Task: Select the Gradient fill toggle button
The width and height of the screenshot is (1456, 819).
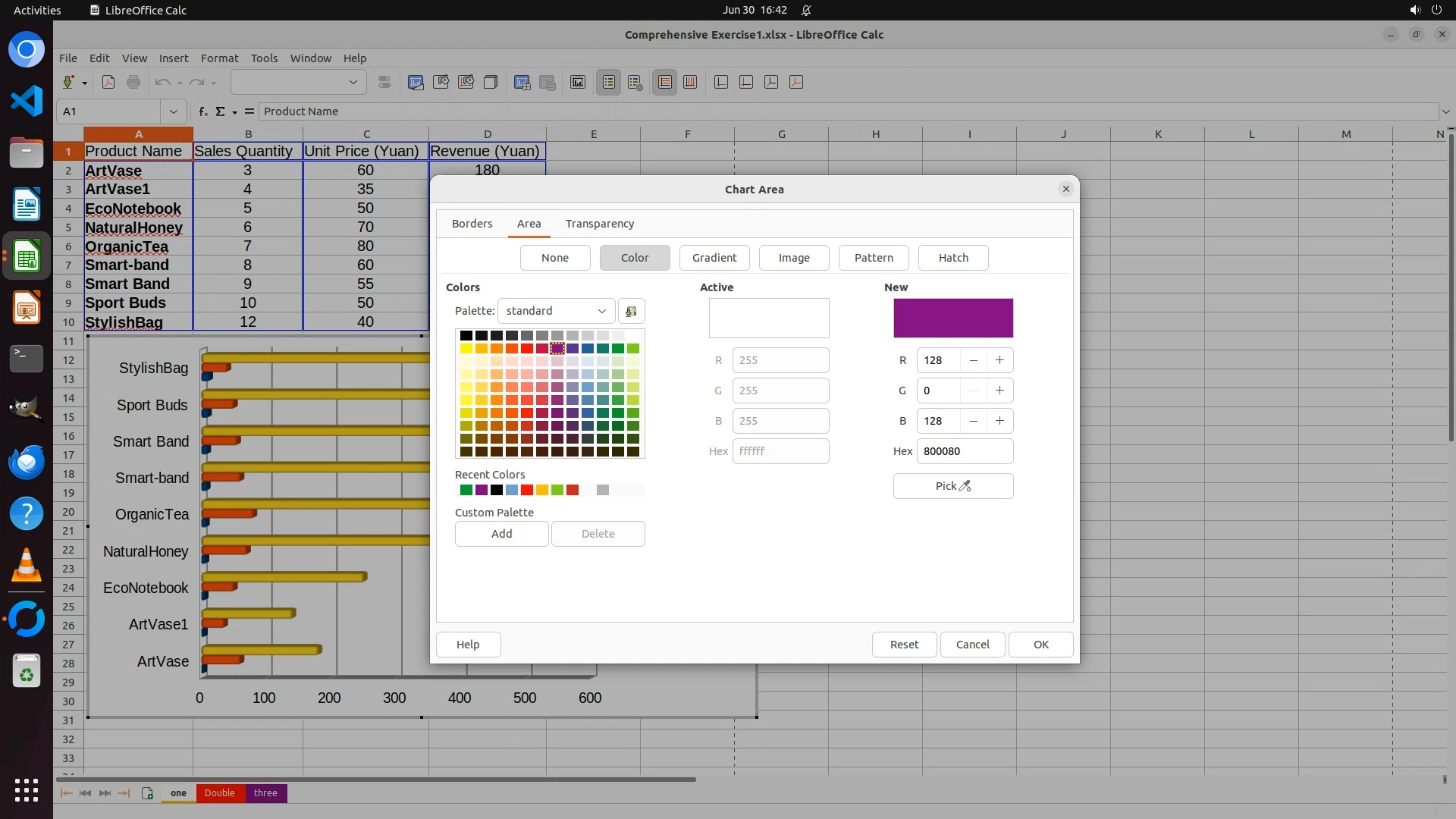Action: click(x=714, y=258)
